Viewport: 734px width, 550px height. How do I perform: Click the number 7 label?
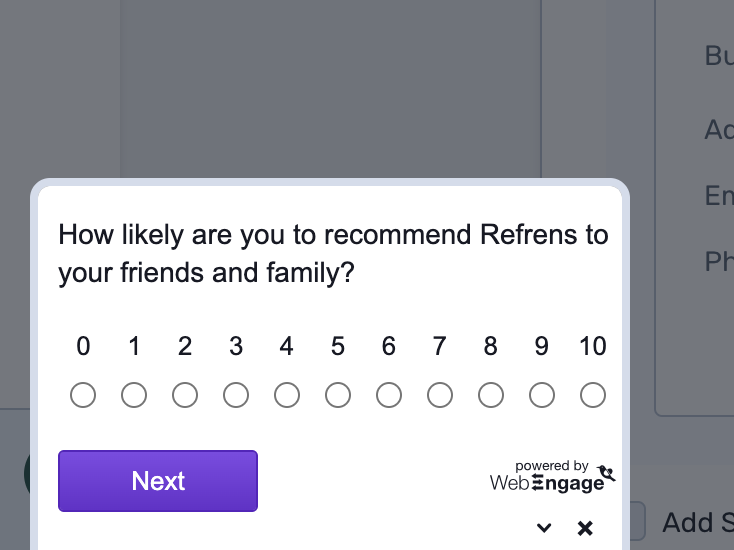click(x=440, y=346)
